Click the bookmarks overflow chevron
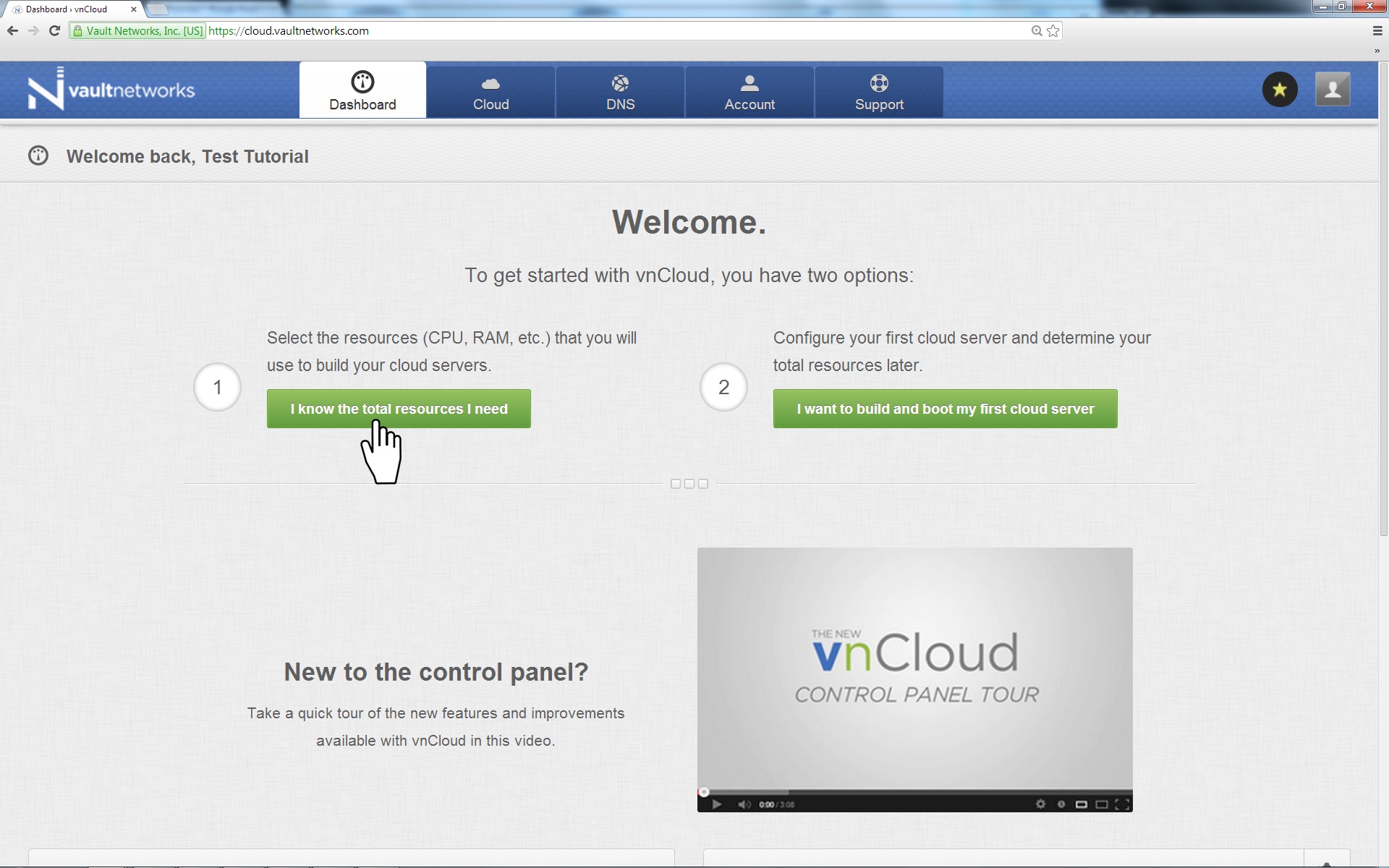This screenshot has width=1389, height=868. (1377, 51)
